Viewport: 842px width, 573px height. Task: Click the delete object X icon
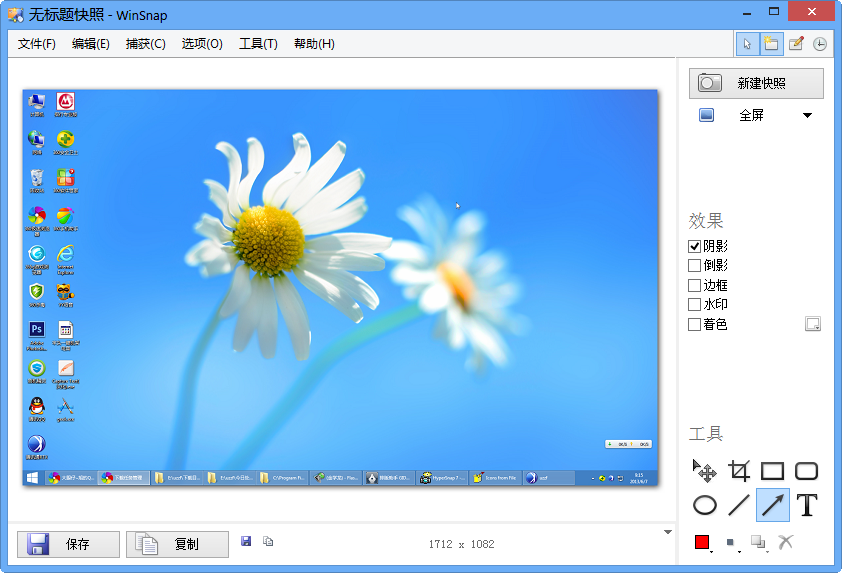[786, 542]
